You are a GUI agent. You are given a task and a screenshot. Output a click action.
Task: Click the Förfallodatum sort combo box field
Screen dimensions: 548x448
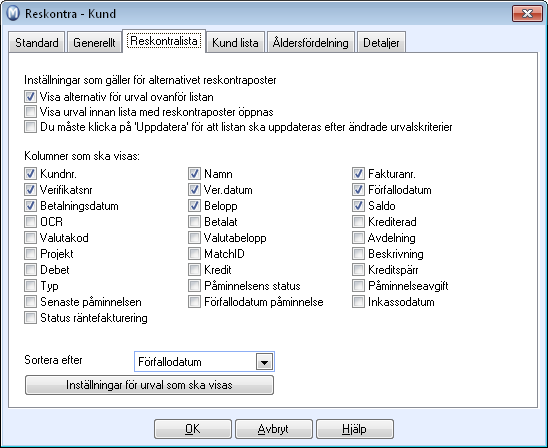tap(204, 362)
